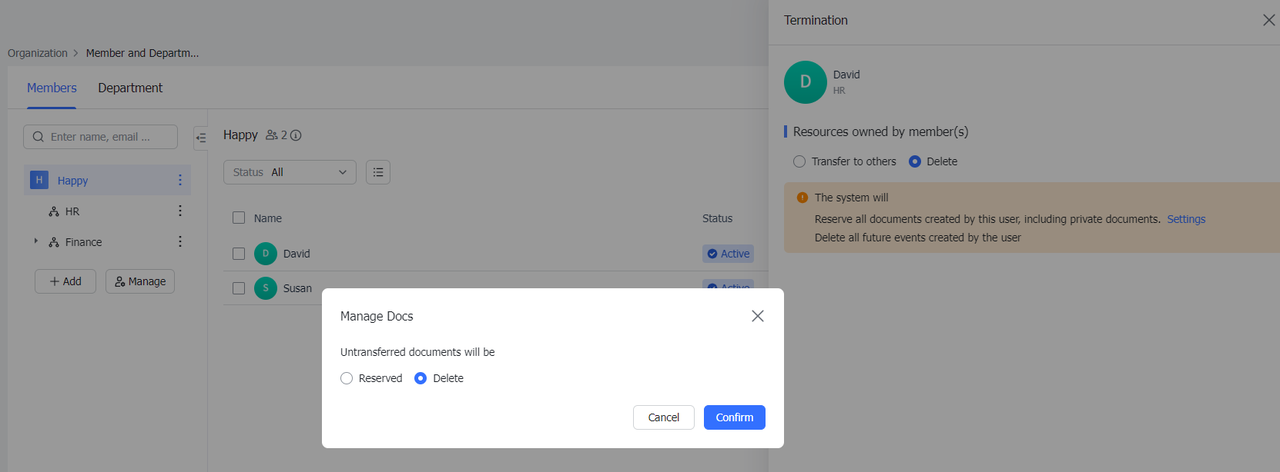Expand the Finance department tree arrow
The height and width of the screenshot is (472, 1280).
[x=36, y=242]
